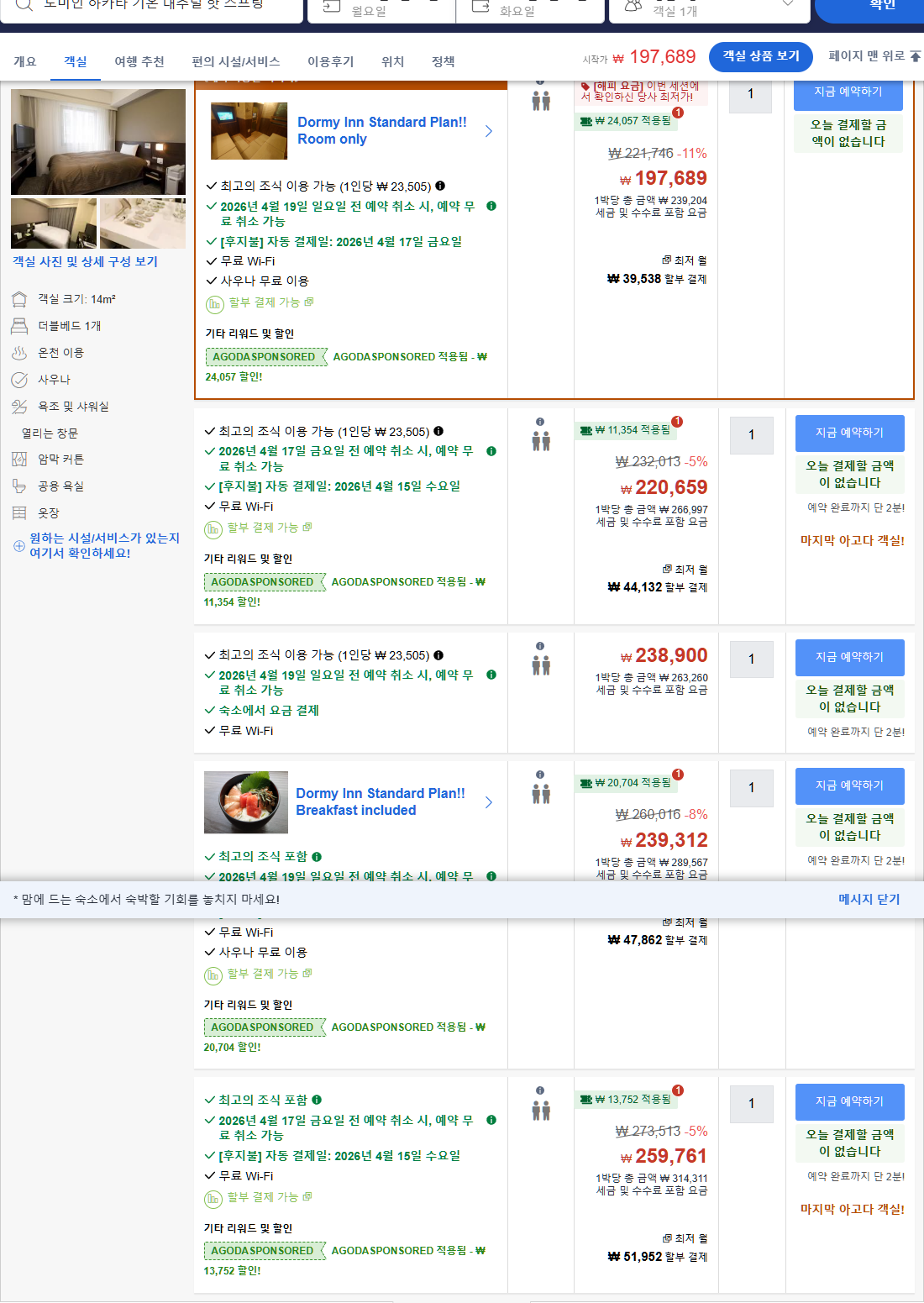Click the 온천 이용 hot spring icon
This screenshot has height=1303, width=924.
pyautogui.click(x=18, y=353)
